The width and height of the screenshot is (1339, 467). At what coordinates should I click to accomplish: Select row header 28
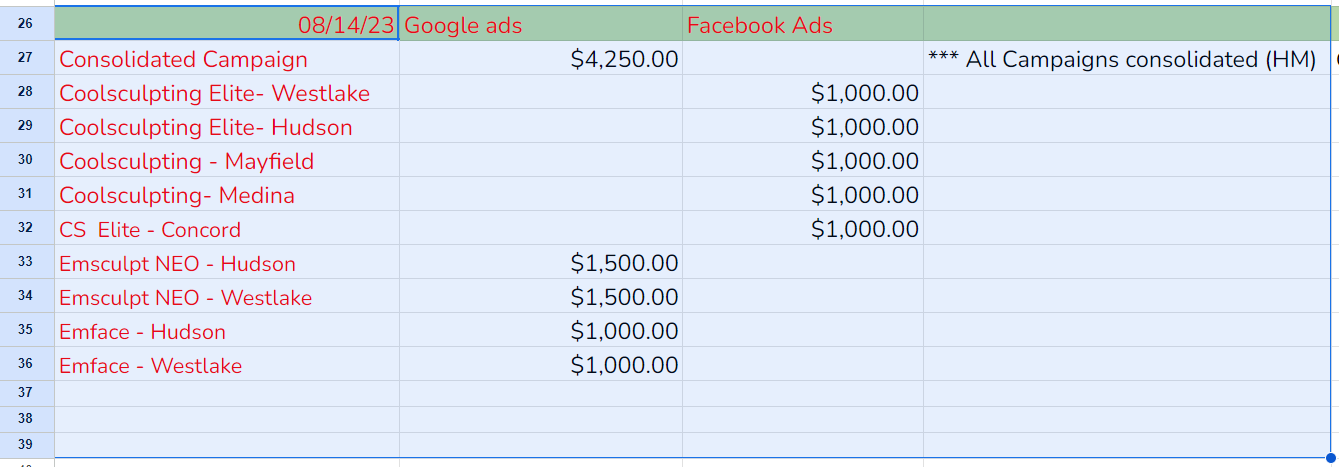click(x=27, y=92)
